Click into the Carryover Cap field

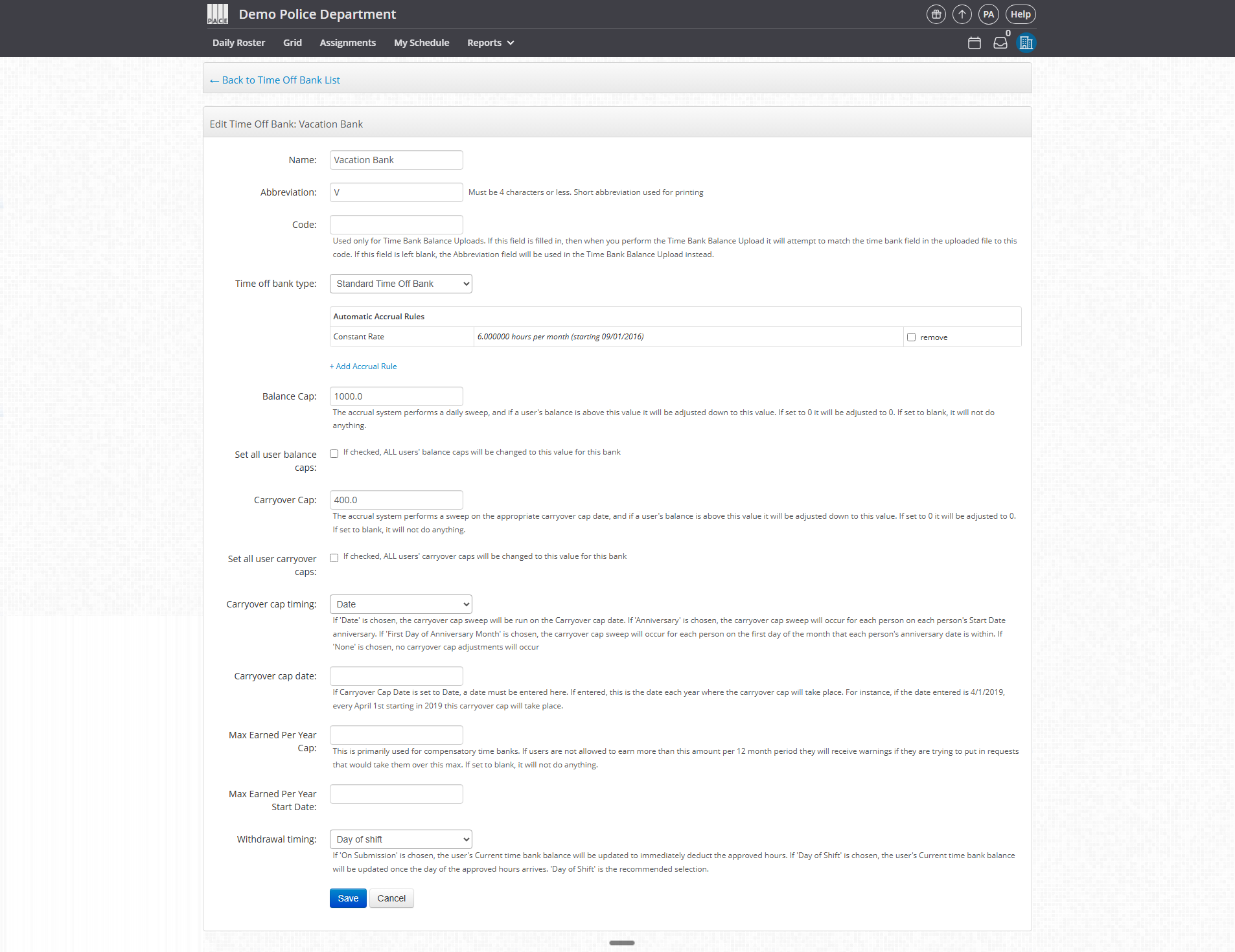397,500
